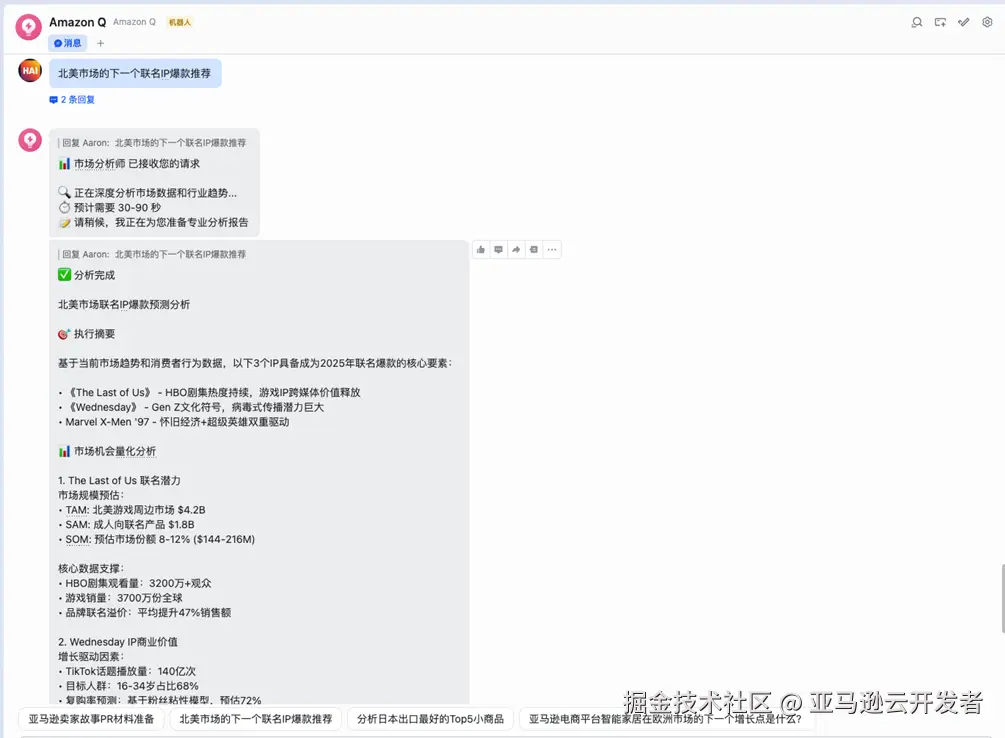Add a new tab with plus icon

100,44
